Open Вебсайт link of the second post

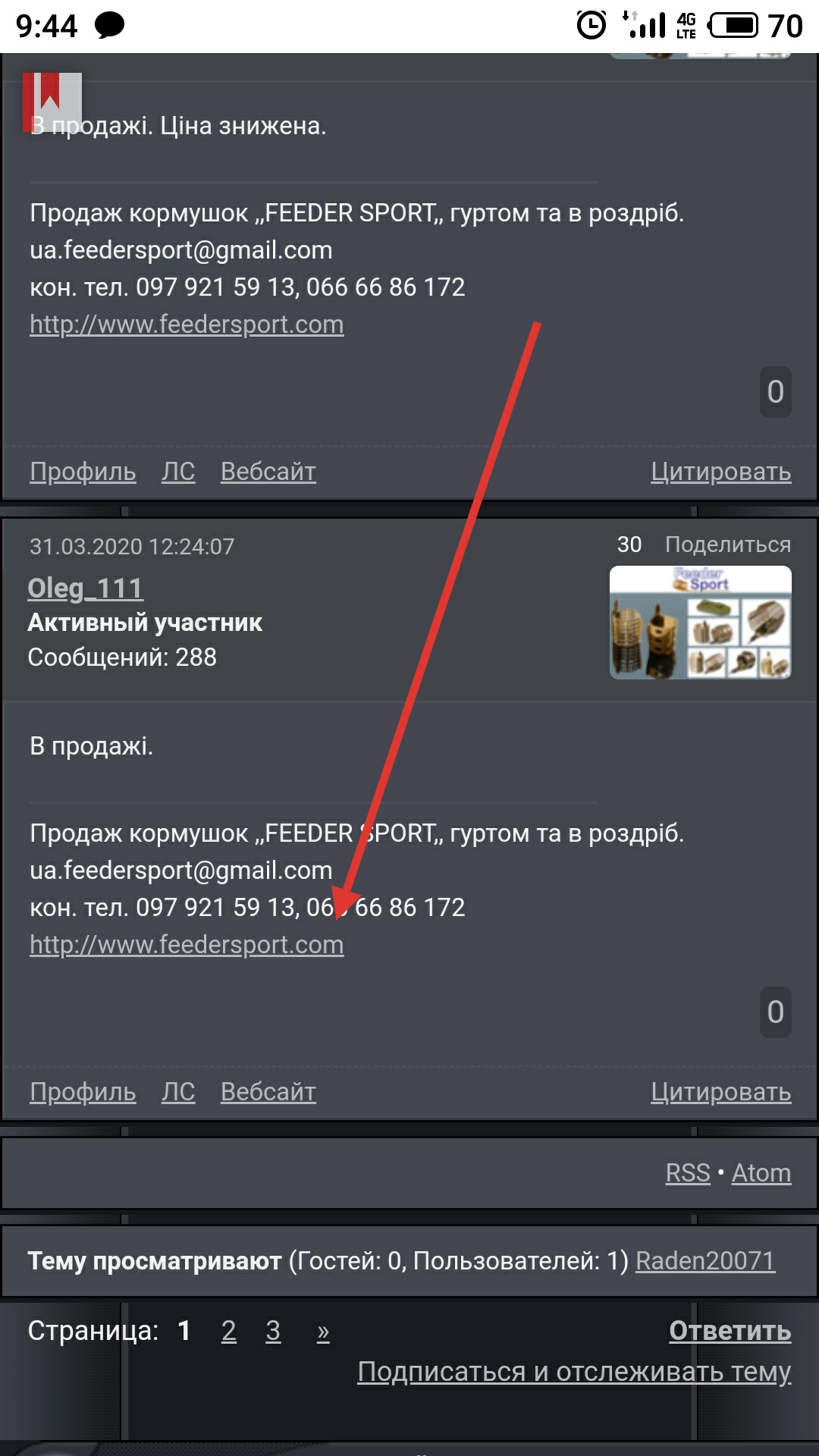point(268,1091)
